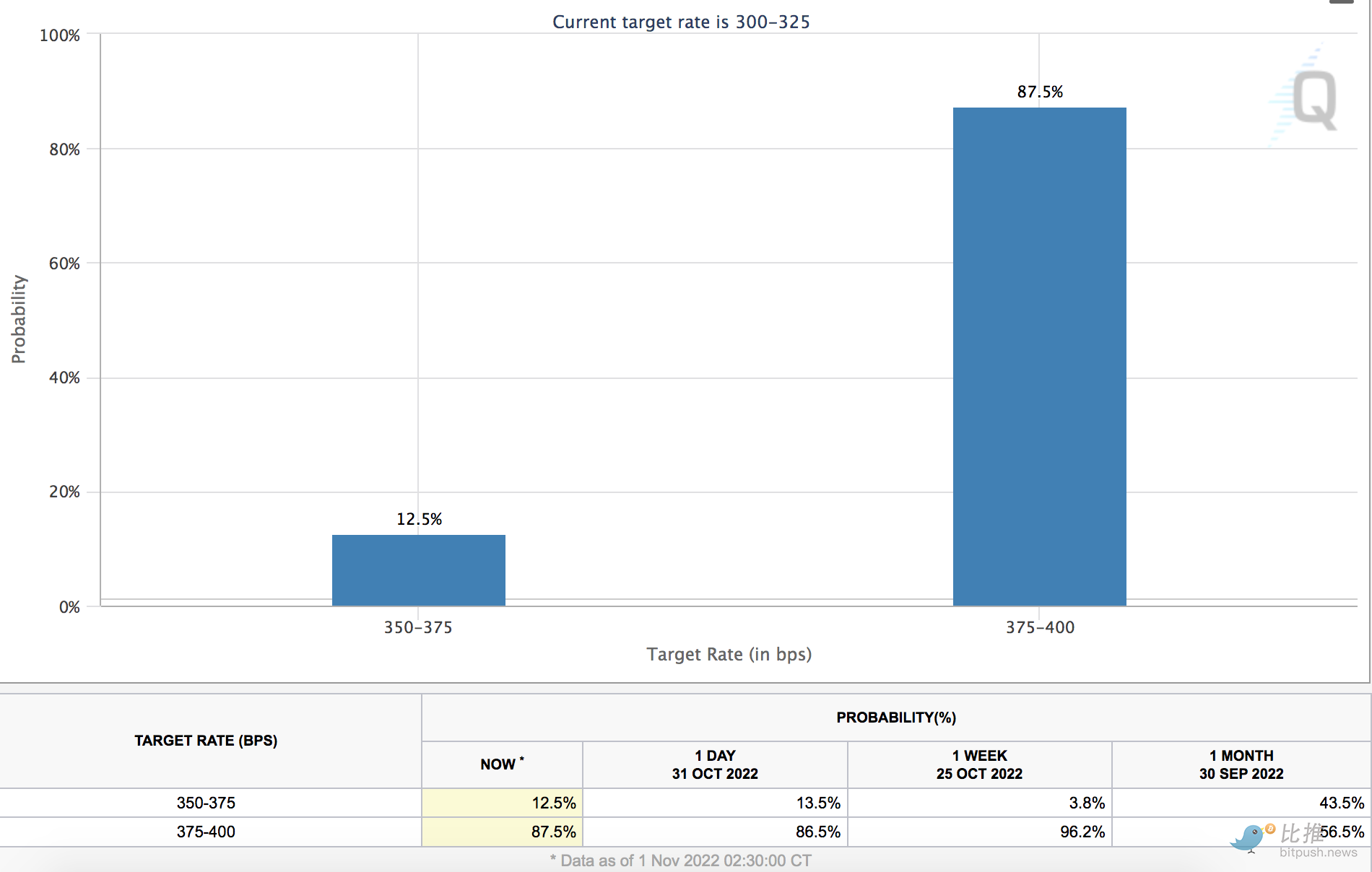This screenshot has height=872, width=1372.
Task: Click the 12.5% bar for 350-375
Action: click(418, 570)
